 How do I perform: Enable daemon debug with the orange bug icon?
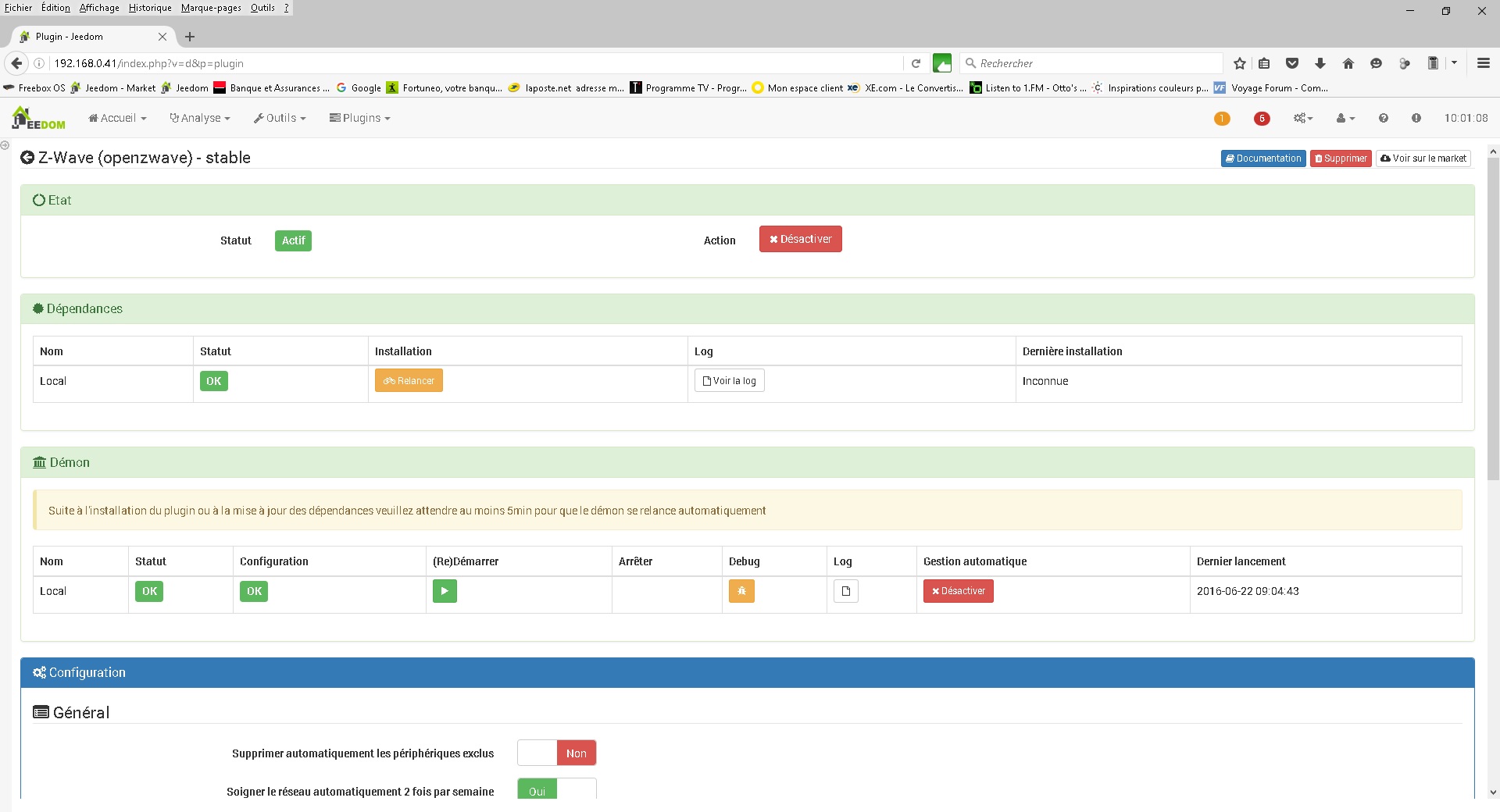[x=741, y=591]
